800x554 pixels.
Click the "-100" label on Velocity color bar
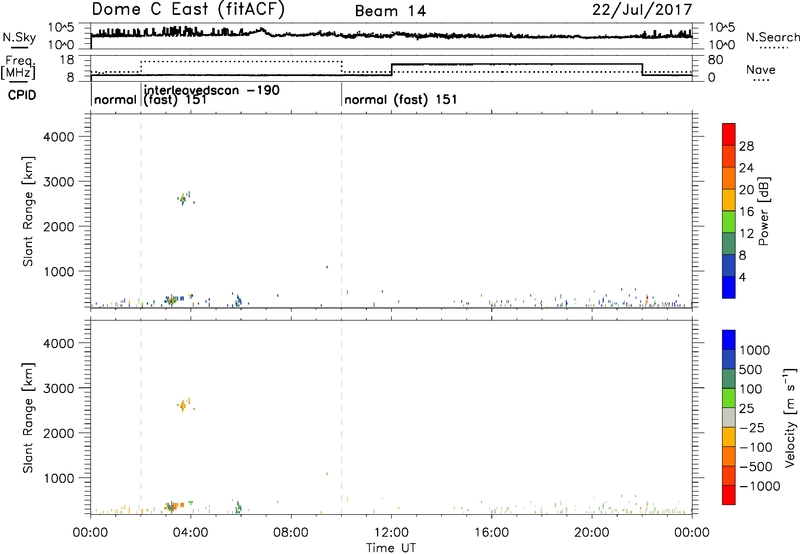tap(756, 447)
